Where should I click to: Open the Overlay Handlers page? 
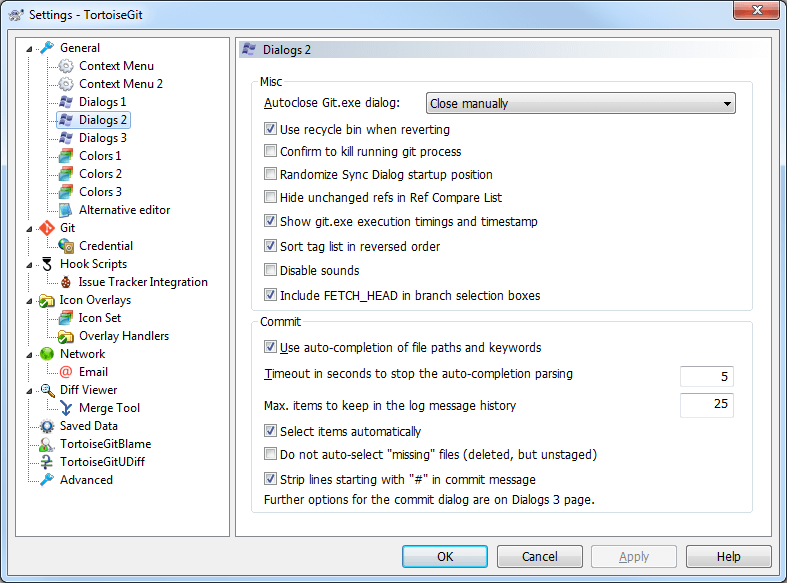(124, 336)
